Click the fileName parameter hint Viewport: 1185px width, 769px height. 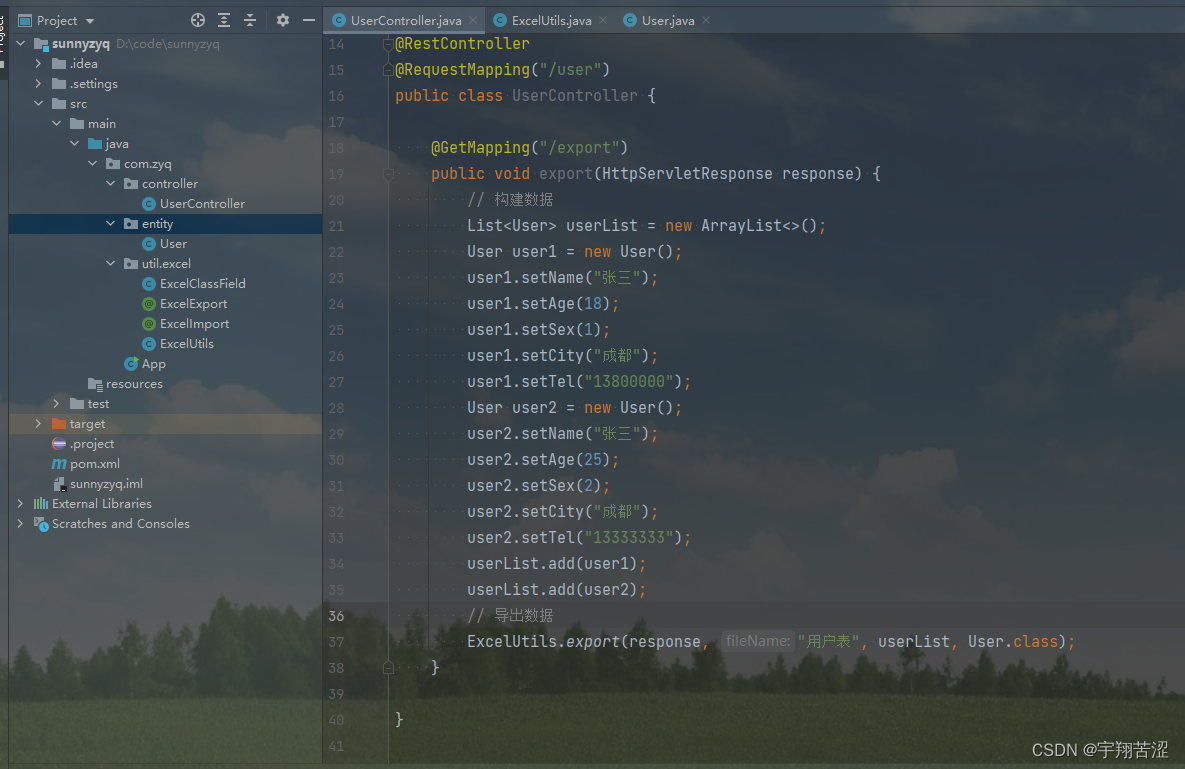pyautogui.click(x=757, y=641)
